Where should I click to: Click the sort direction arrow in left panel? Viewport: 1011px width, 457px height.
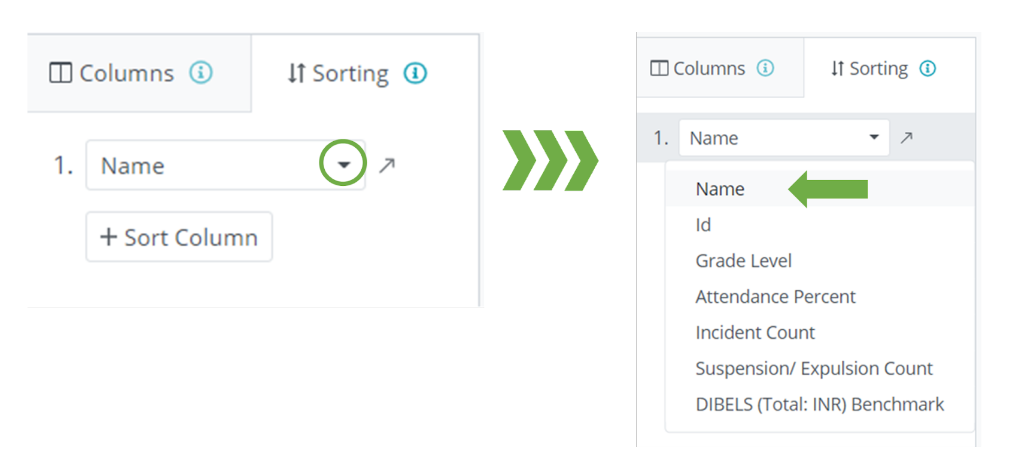coord(387,165)
